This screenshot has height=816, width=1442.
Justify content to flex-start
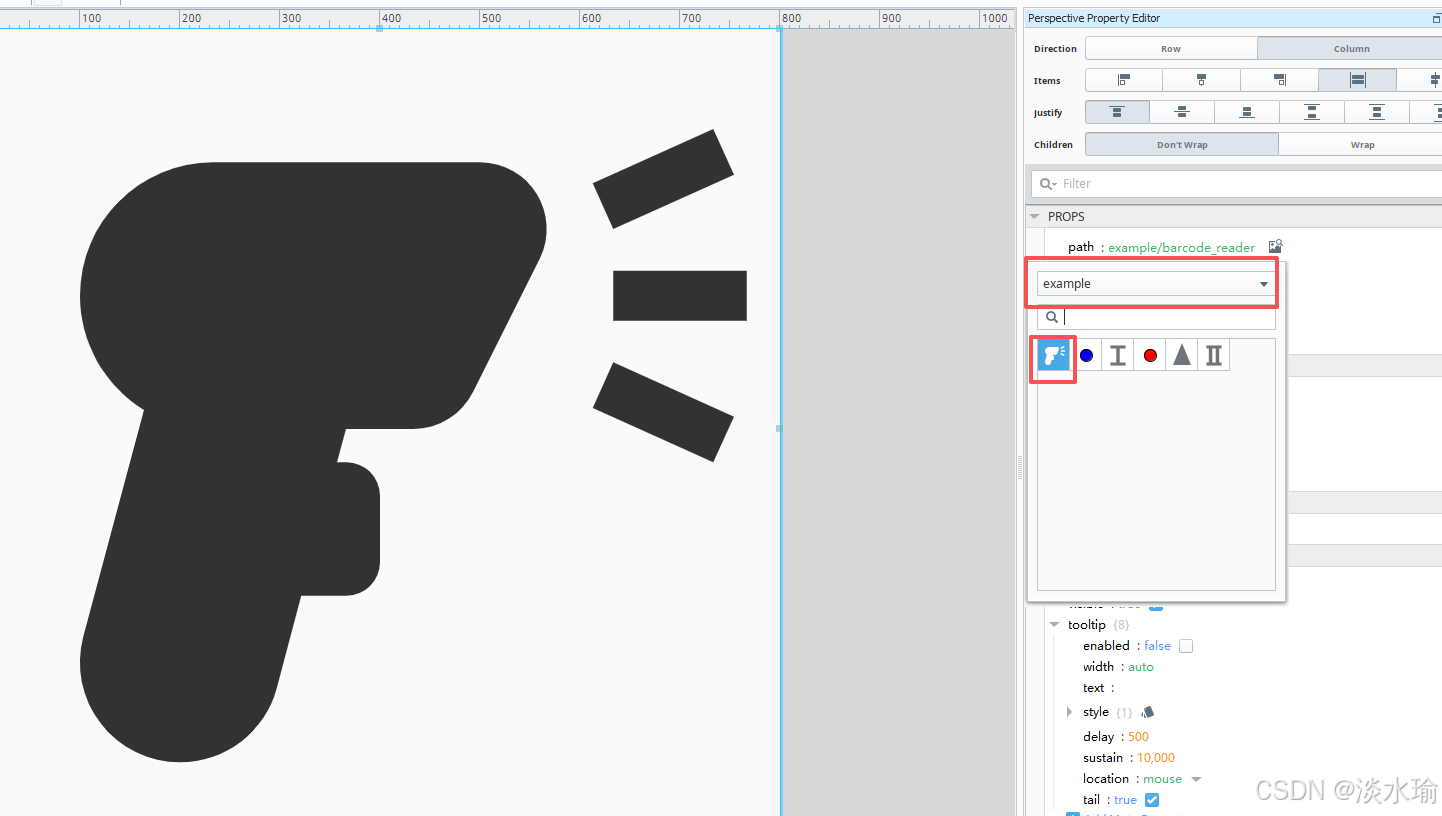[x=1117, y=112]
